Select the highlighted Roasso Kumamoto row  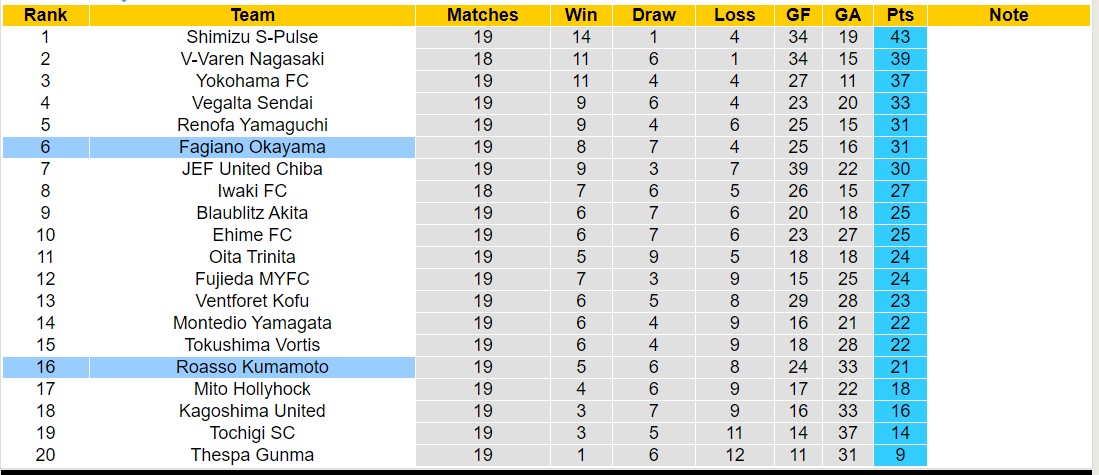coord(252,367)
